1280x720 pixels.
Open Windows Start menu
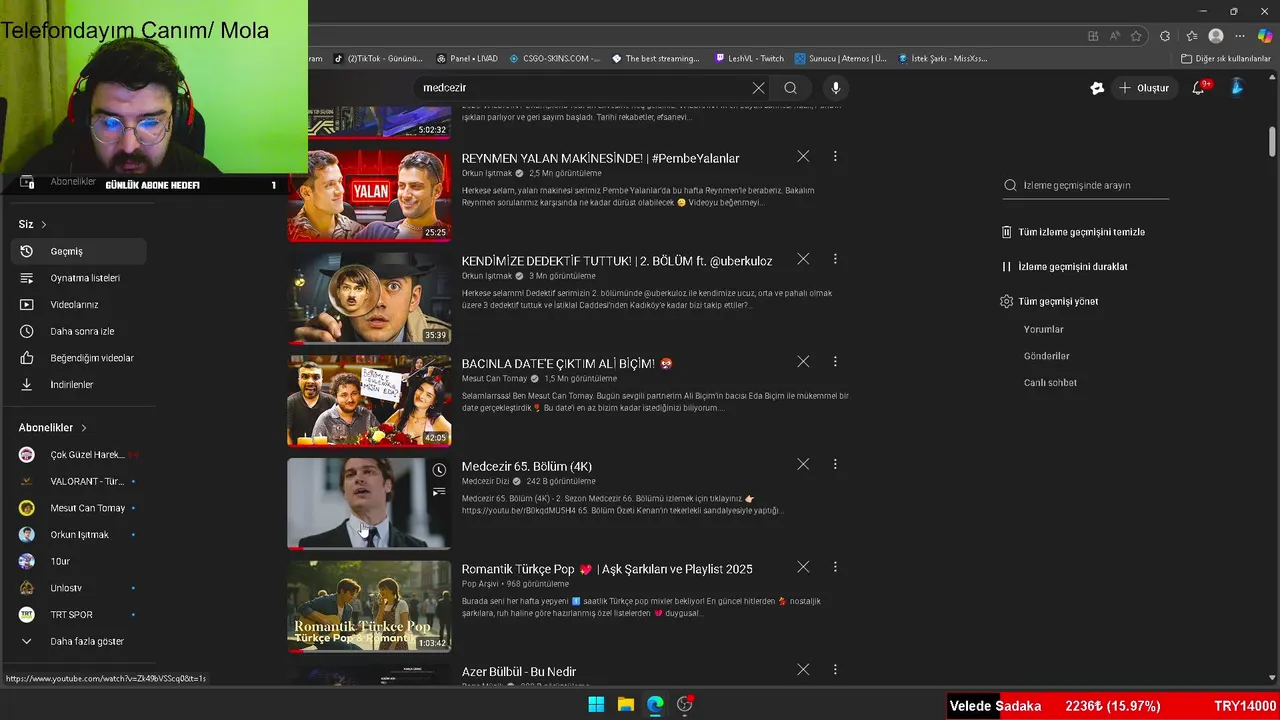click(x=596, y=704)
